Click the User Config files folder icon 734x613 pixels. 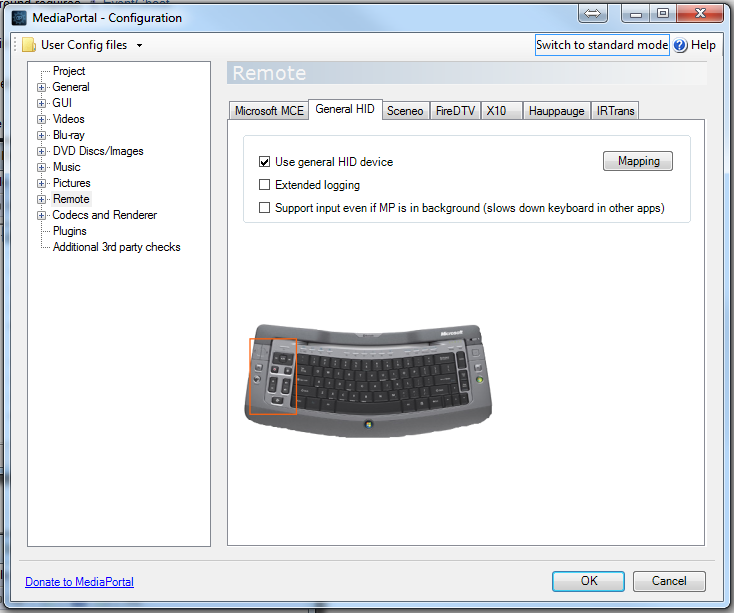[29, 45]
